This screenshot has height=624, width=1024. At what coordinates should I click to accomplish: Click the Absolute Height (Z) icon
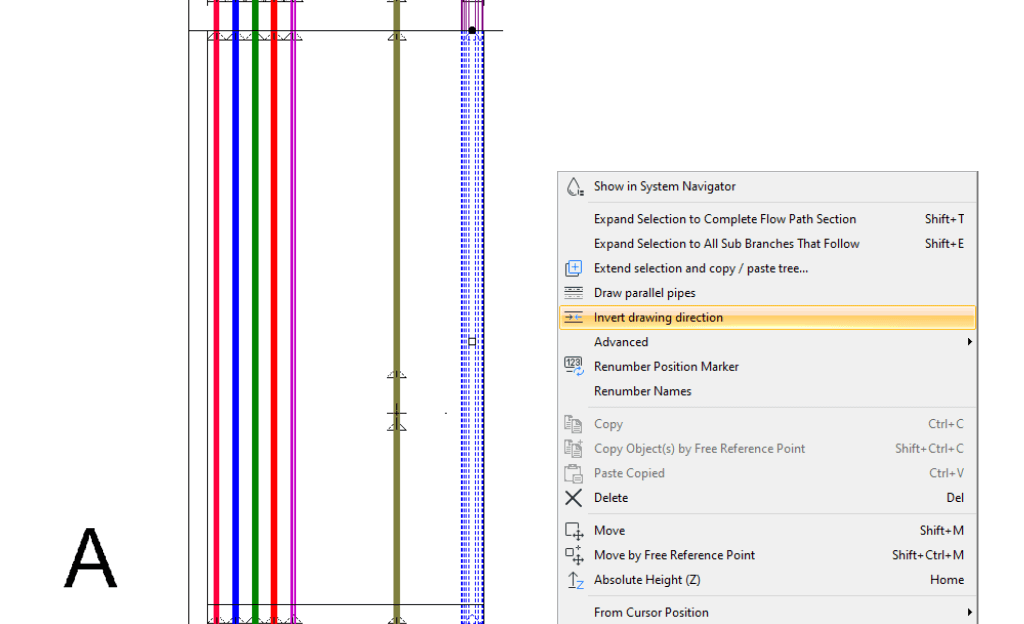pos(574,580)
